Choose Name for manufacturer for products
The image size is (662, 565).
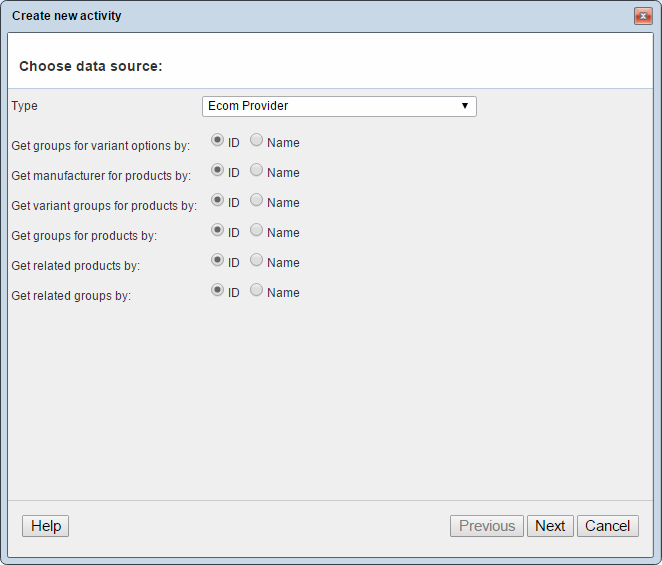[257, 171]
